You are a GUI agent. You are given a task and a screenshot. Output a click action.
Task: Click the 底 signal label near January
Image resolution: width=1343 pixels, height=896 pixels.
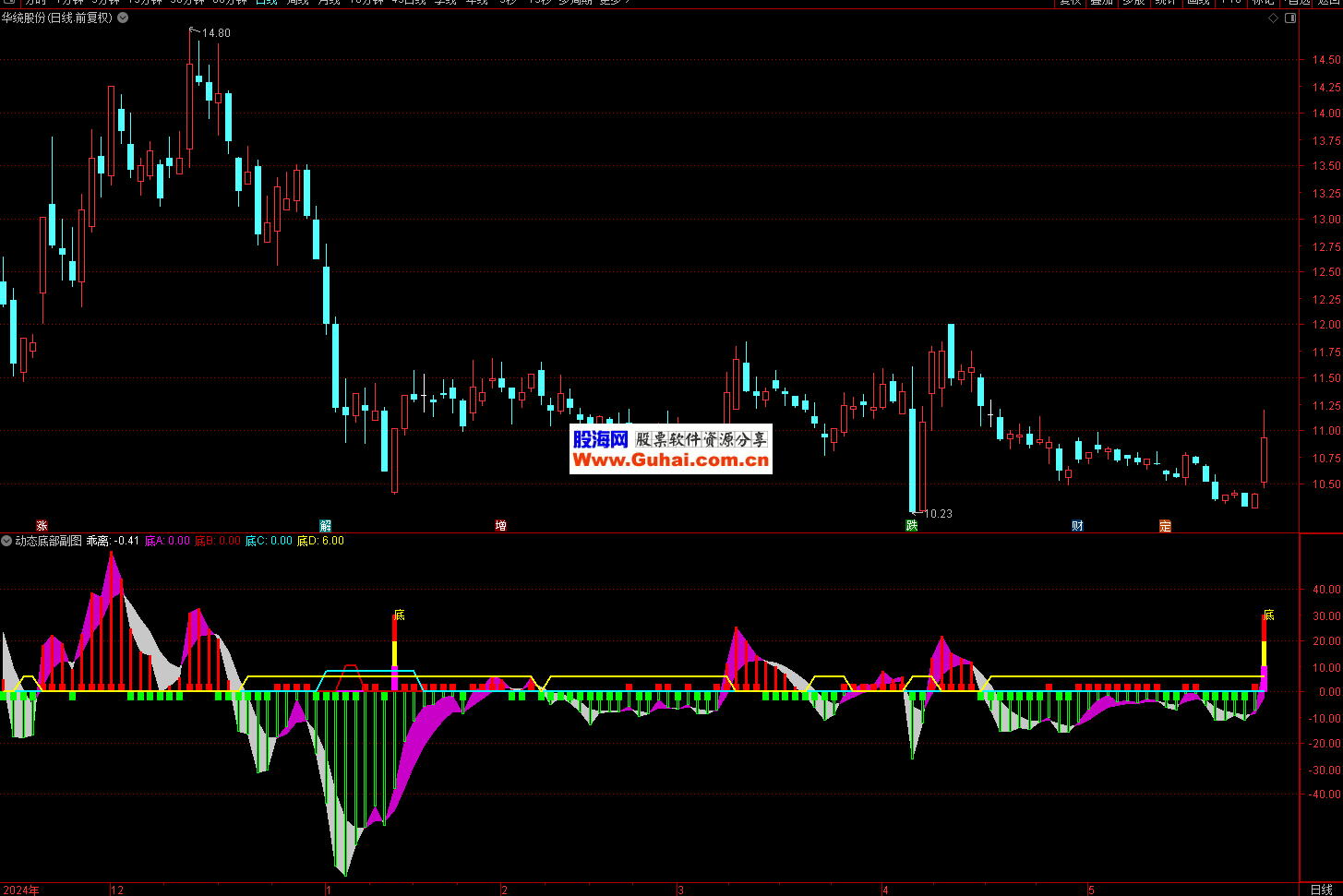pyautogui.click(x=399, y=615)
